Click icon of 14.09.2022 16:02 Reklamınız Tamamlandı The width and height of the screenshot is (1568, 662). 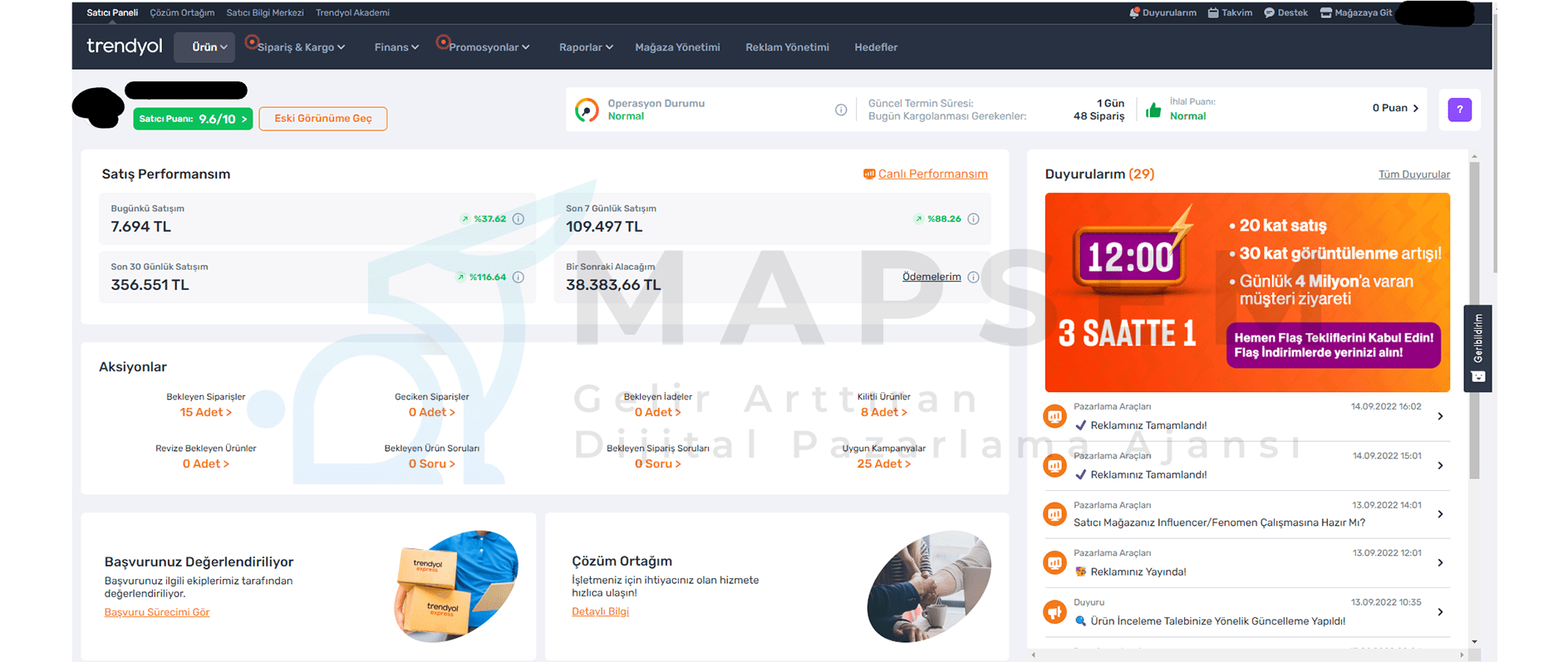(1054, 416)
